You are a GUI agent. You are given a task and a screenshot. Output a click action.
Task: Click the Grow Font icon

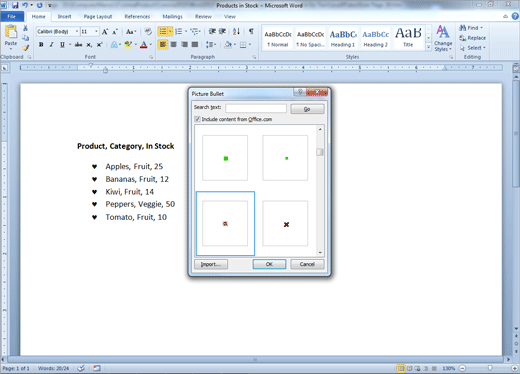coord(105,32)
